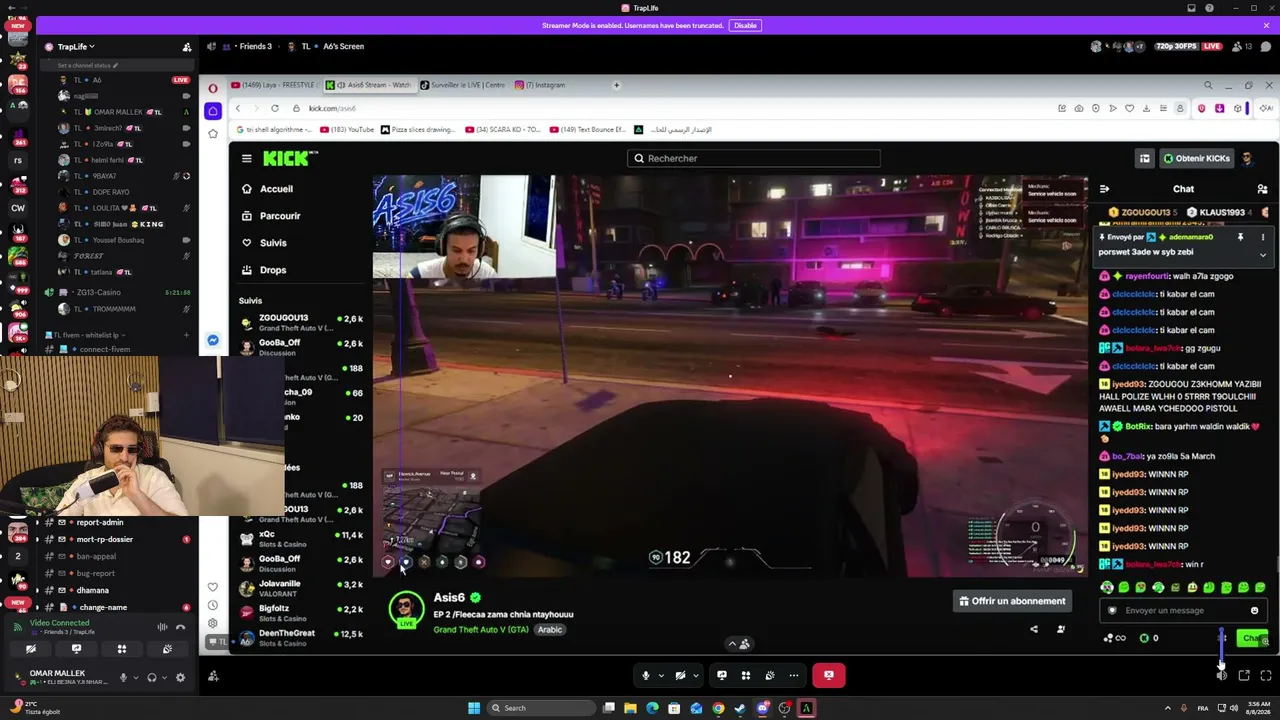Viewport: 1280px width, 720px height.
Task: Open Drops in the Kick sidebar
Action: click(264, 270)
